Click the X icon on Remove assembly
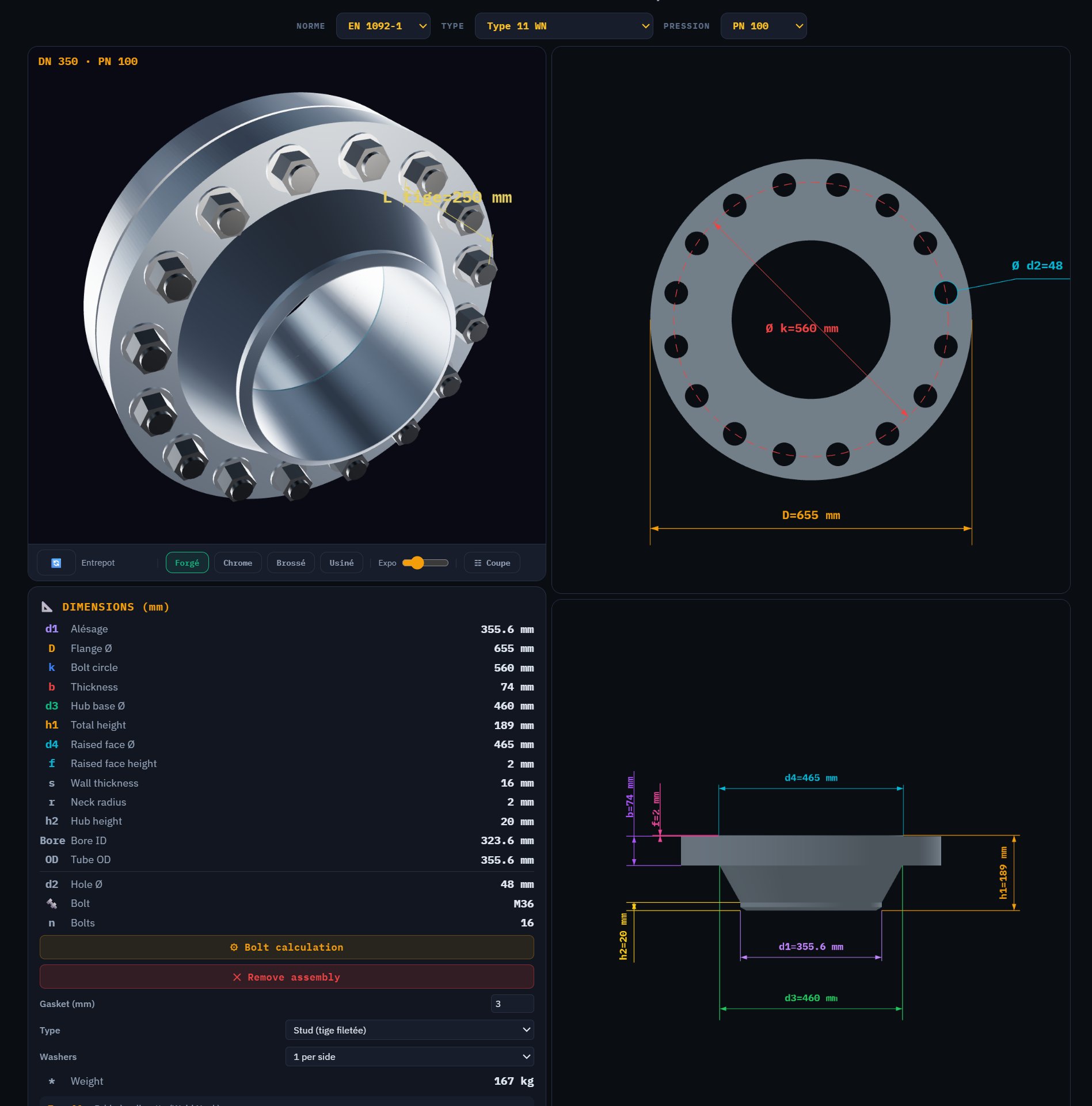 click(237, 977)
